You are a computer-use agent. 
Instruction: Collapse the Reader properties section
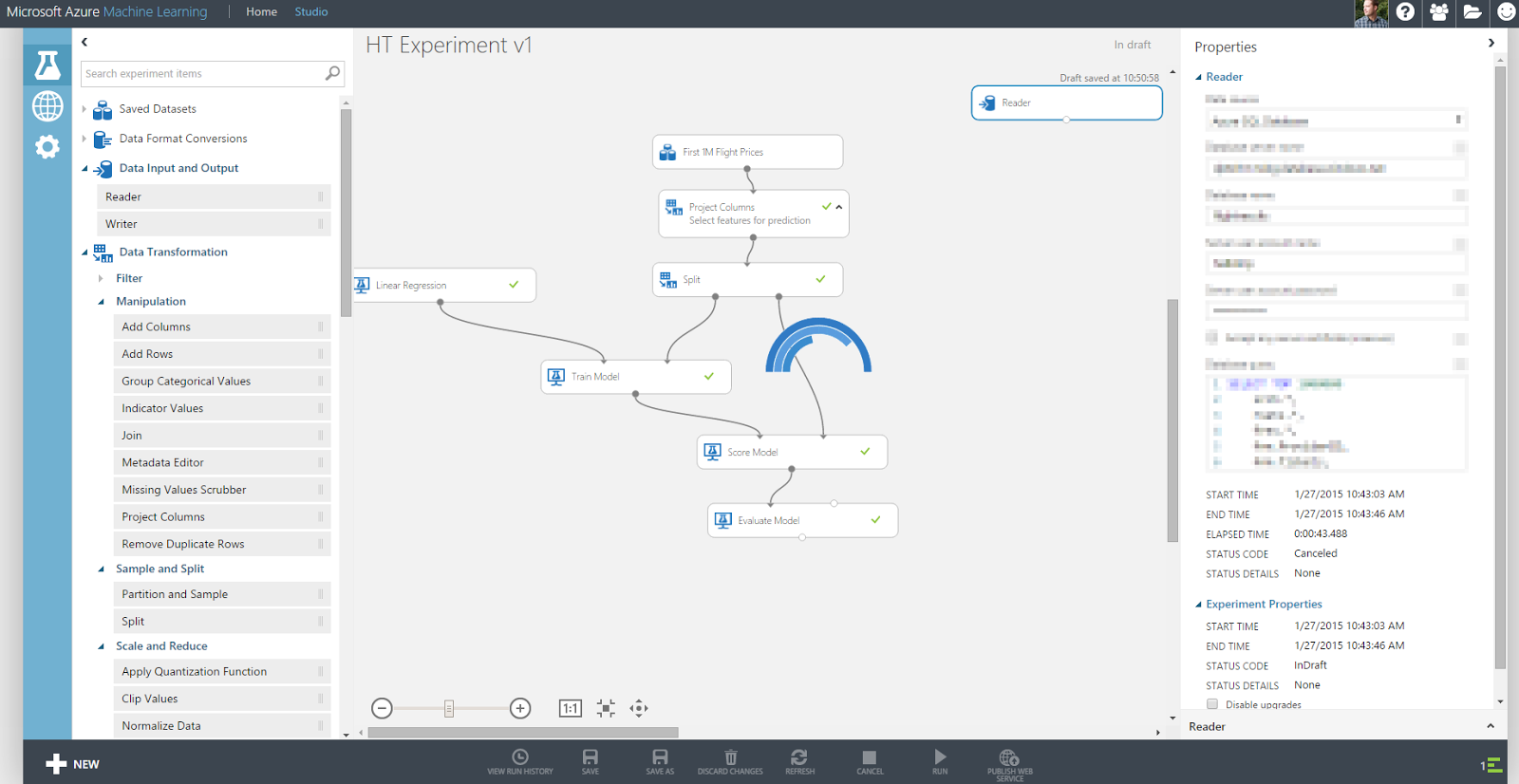coord(1198,77)
